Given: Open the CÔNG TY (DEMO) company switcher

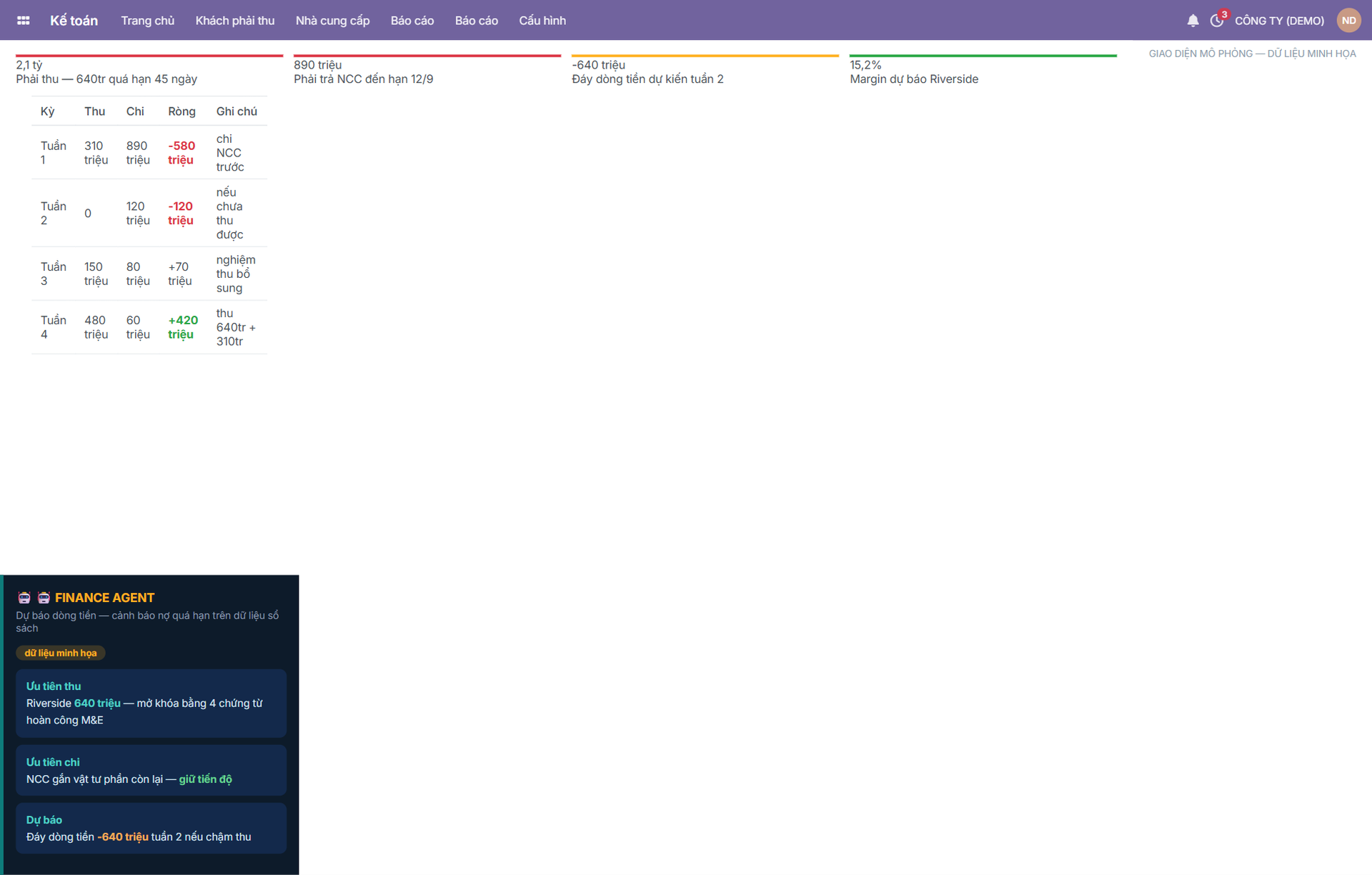Looking at the screenshot, I should pyautogui.click(x=1279, y=21).
